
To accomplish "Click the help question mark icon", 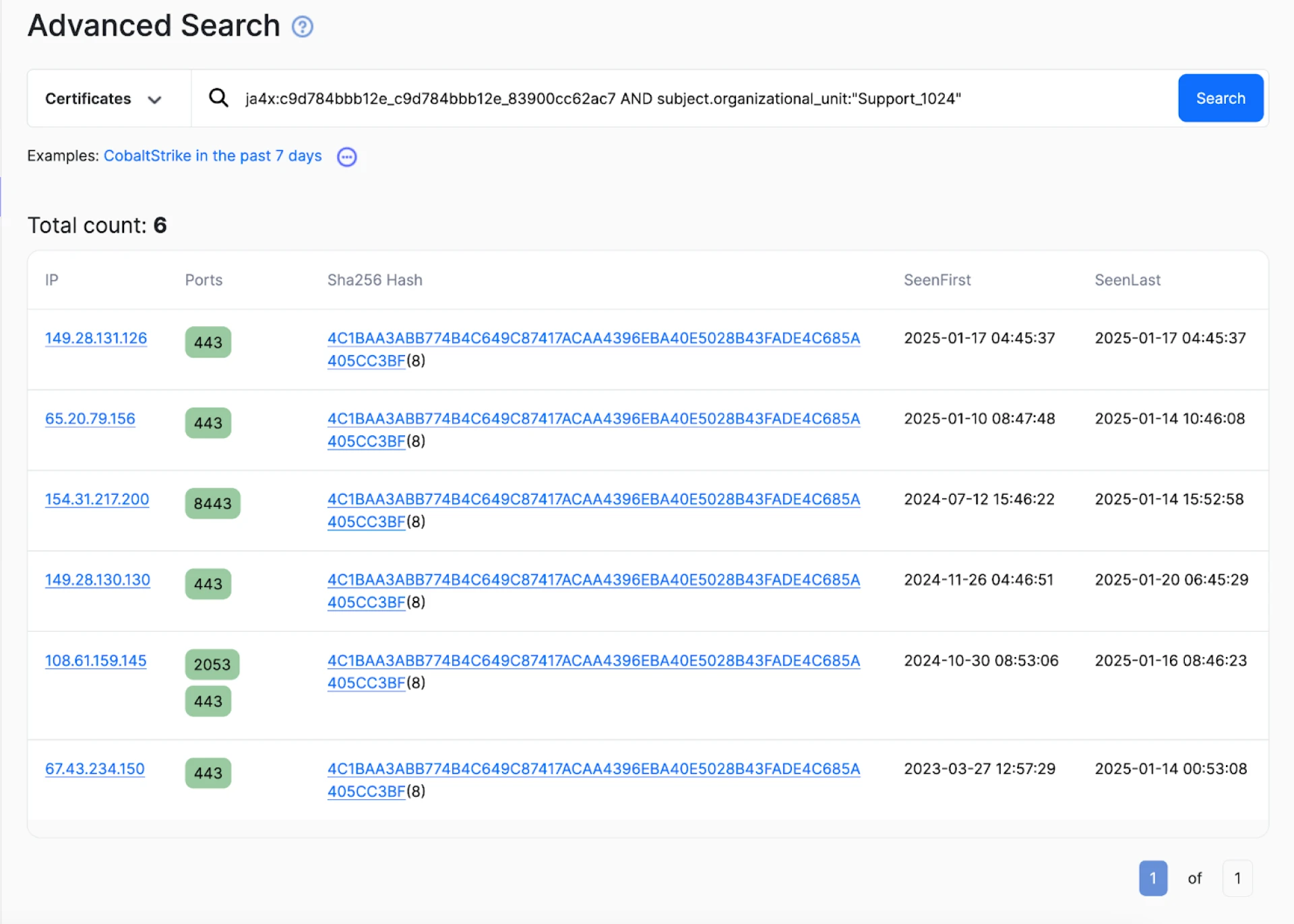I will (302, 27).
